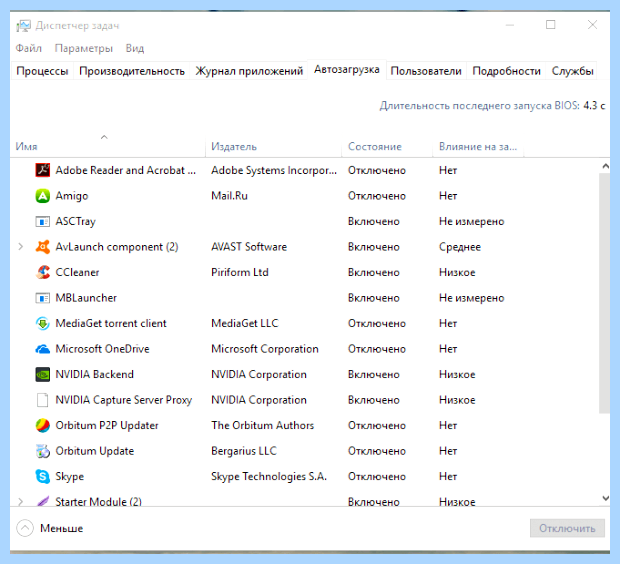620x564 pixels.
Task: Expand the Starter Module group
Action: pyautogui.click(x=21, y=502)
